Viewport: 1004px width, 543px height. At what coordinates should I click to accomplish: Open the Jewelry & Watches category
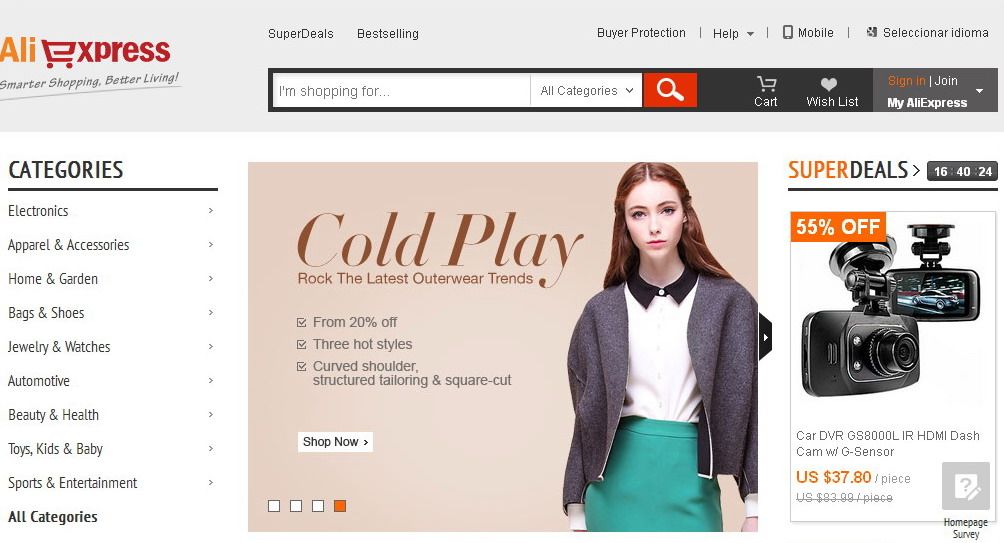click(59, 347)
